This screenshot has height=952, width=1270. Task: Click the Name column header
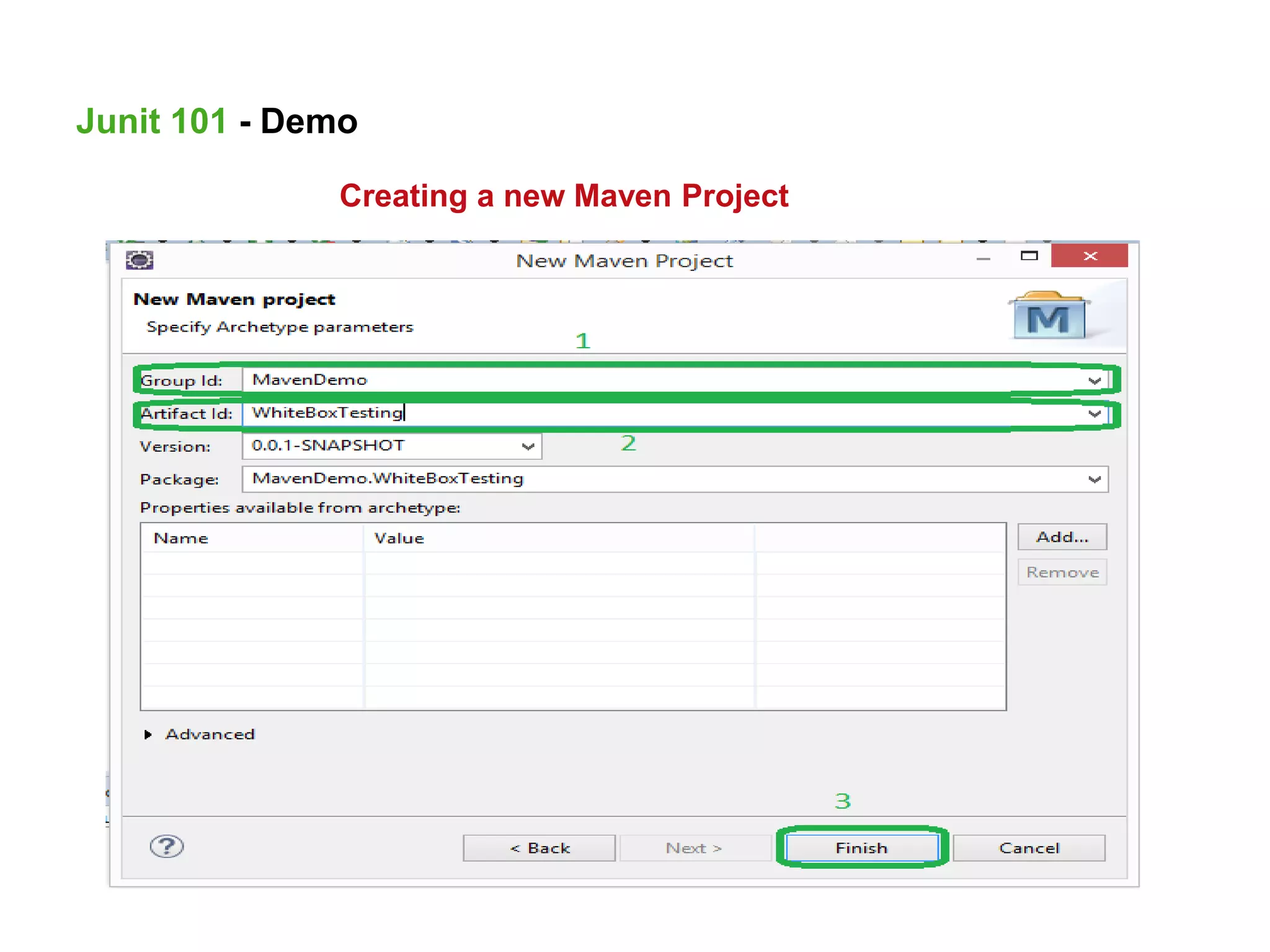[252, 538]
